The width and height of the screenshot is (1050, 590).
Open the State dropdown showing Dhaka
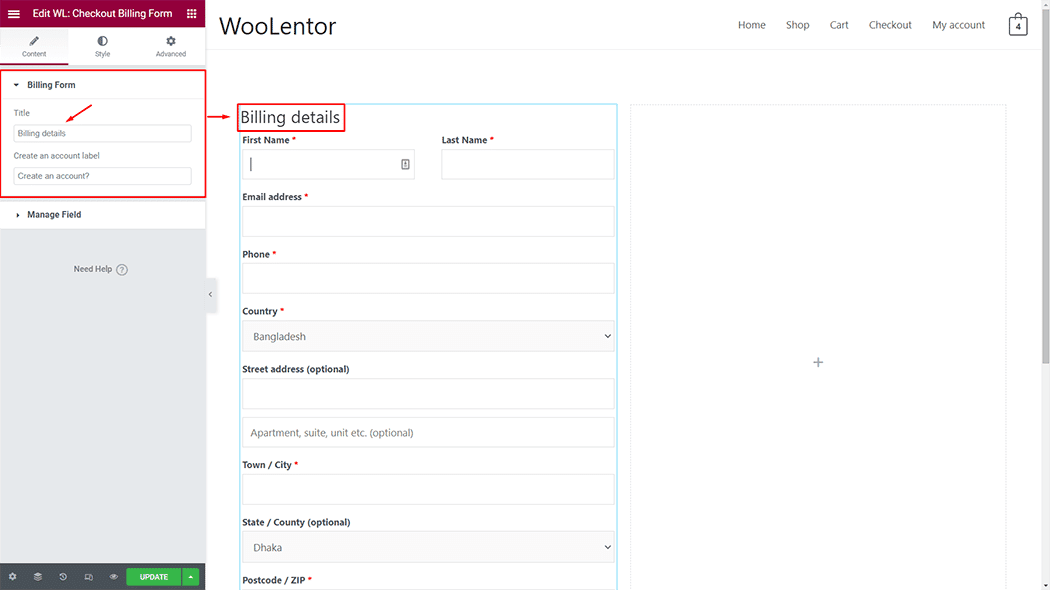click(x=428, y=548)
